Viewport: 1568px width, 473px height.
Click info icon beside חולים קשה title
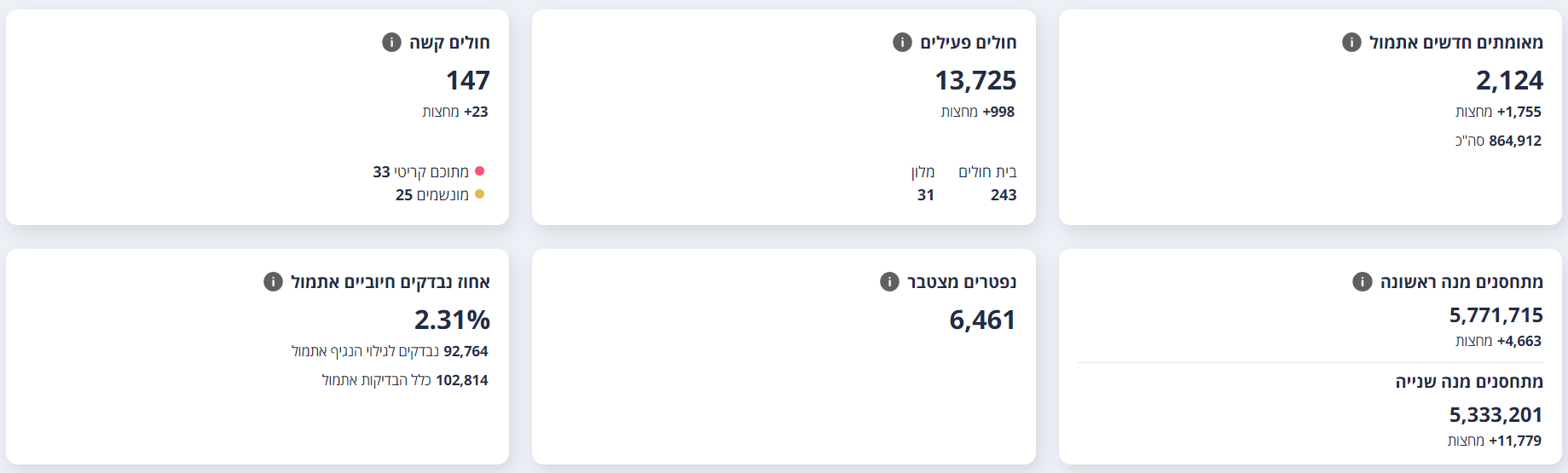391,43
